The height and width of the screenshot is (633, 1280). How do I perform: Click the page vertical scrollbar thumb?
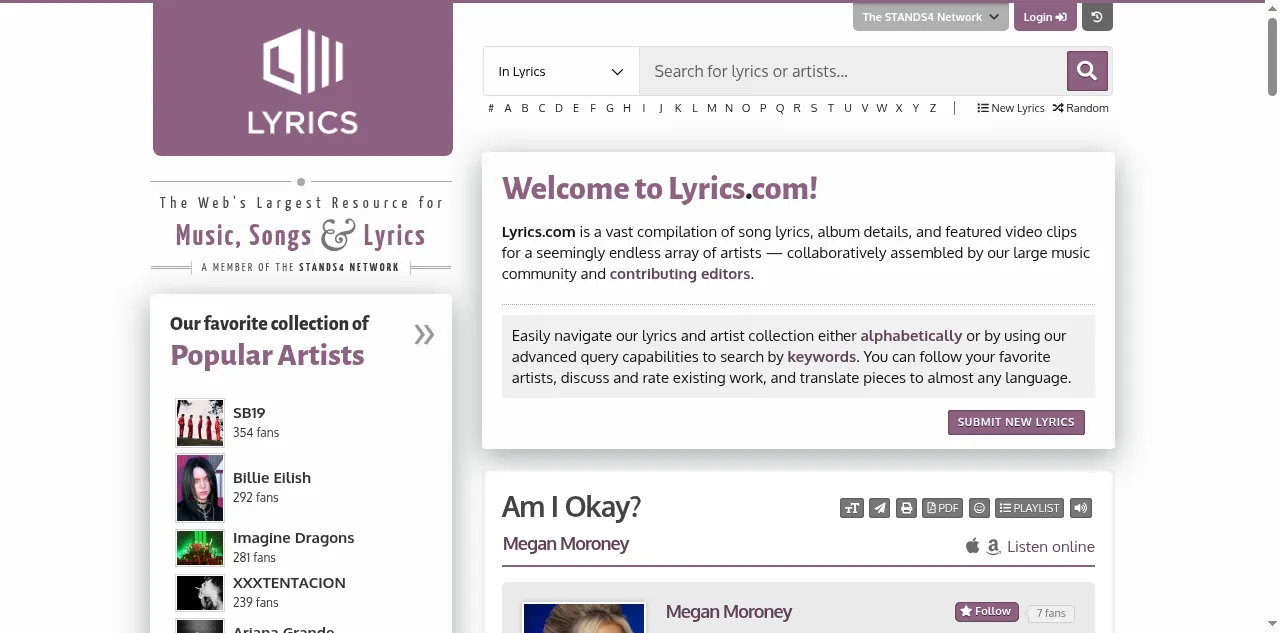point(1272,56)
